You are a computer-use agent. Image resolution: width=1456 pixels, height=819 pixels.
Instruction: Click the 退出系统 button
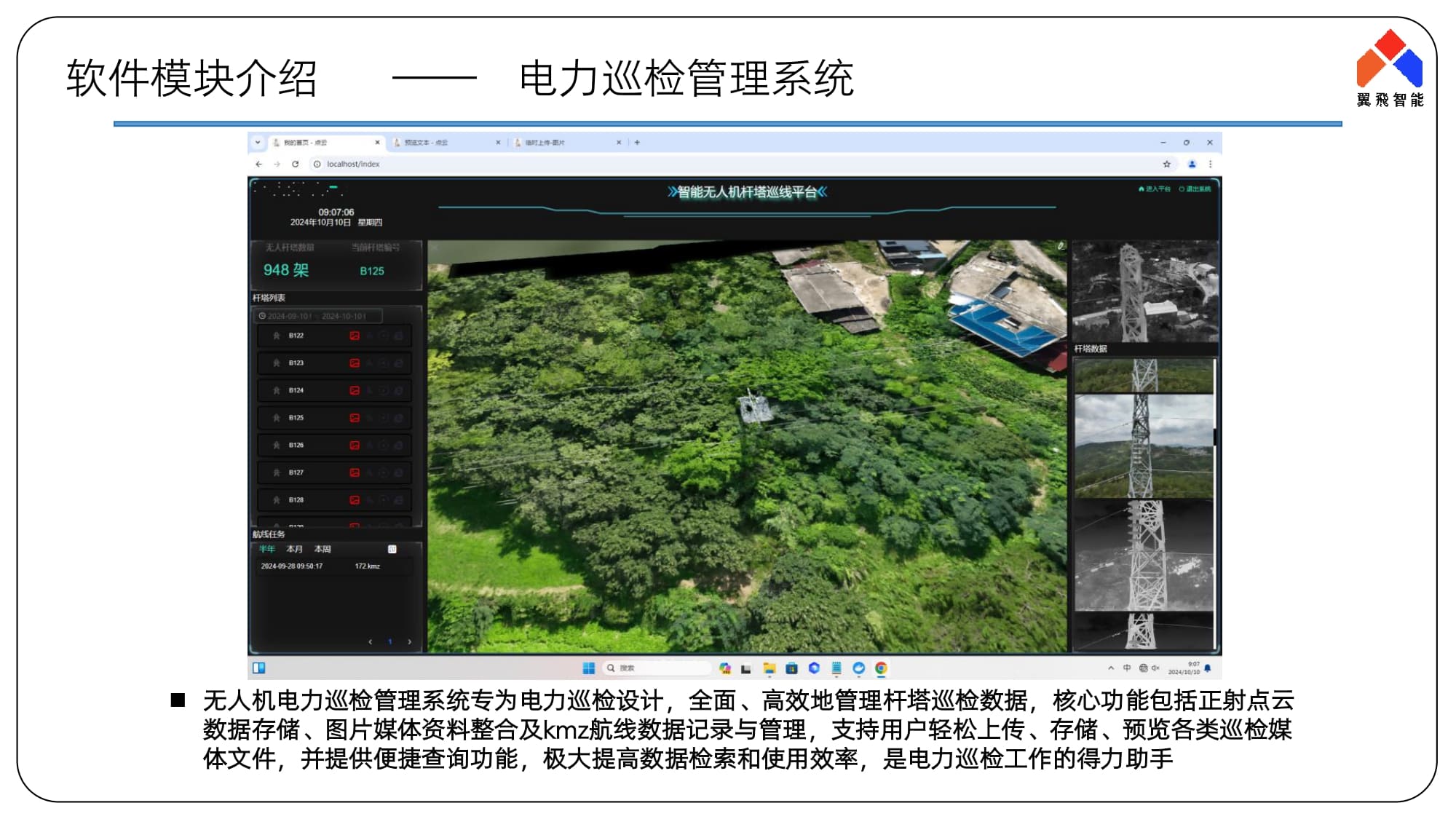coord(1195,189)
